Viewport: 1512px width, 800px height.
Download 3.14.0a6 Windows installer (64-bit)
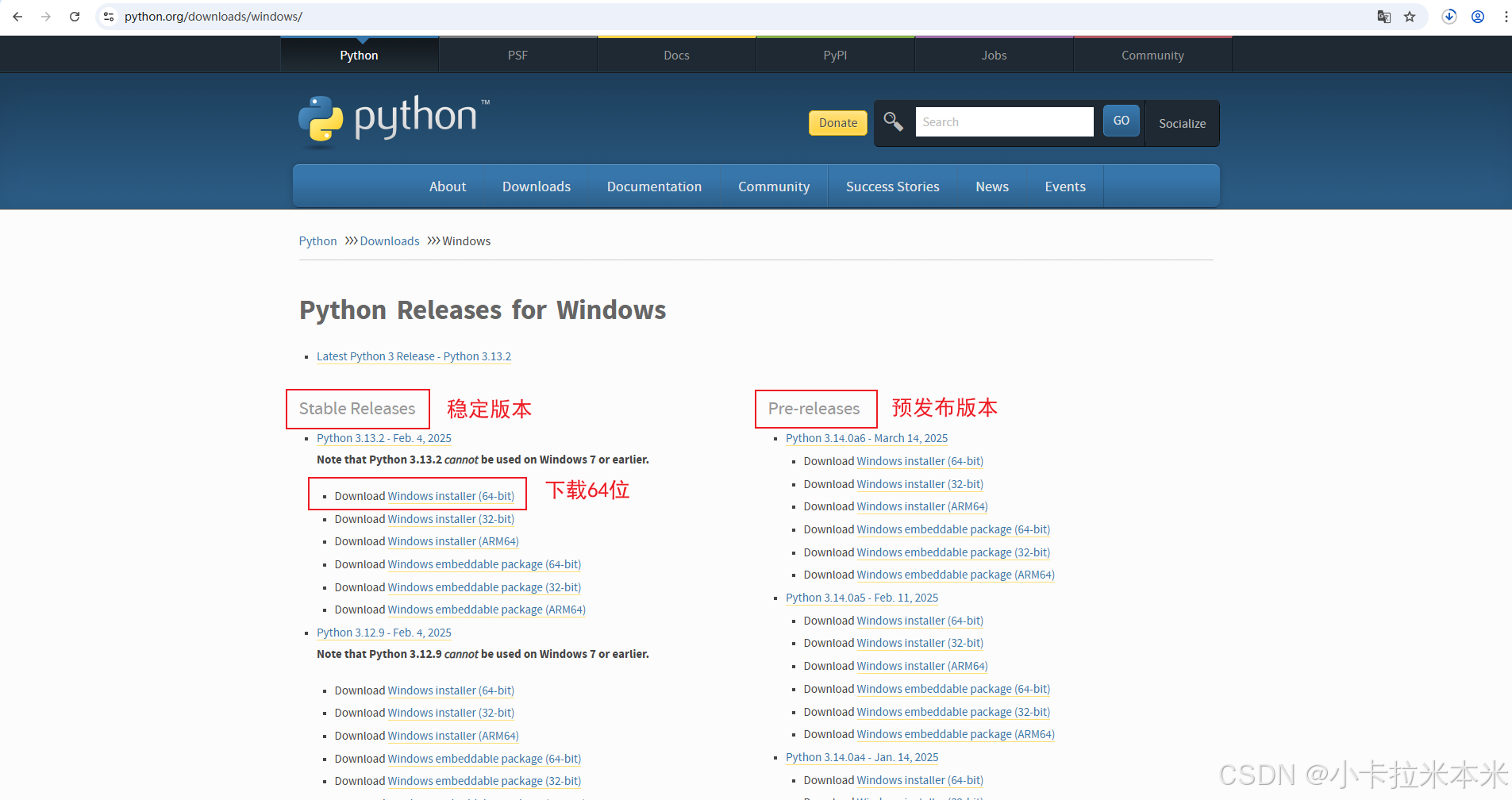(920, 461)
